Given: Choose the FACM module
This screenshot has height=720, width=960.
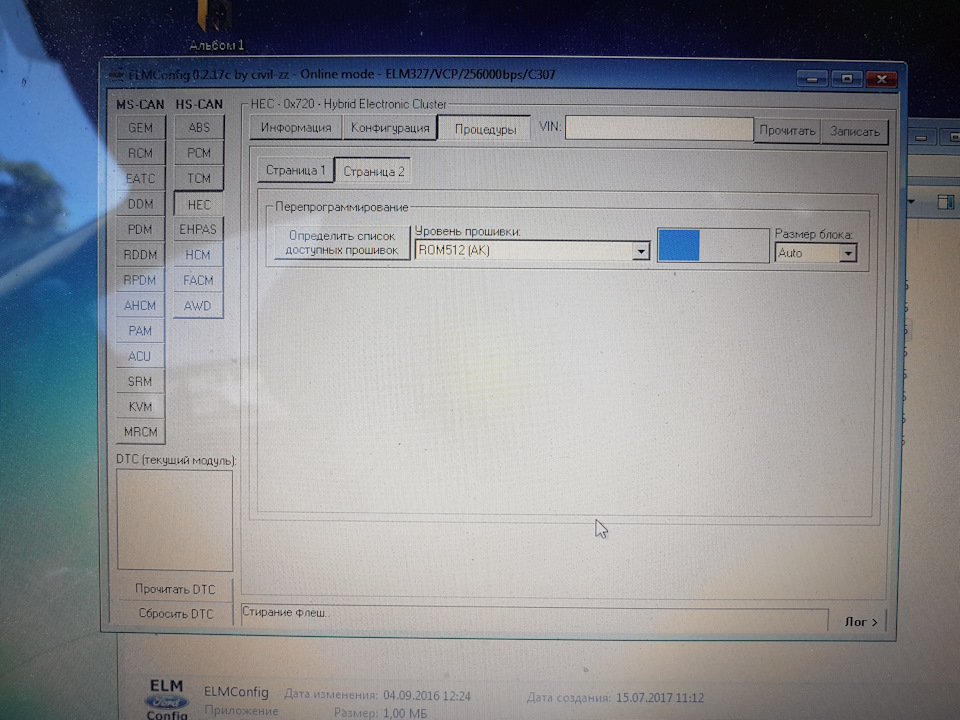Looking at the screenshot, I should [198, 280].
